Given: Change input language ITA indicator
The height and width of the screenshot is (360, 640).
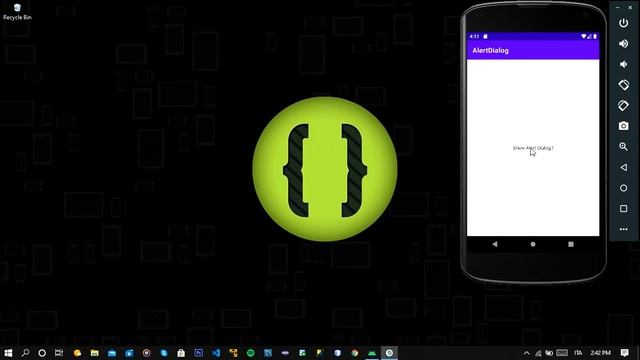Looking at the screenshot, I should coord(578,353).
